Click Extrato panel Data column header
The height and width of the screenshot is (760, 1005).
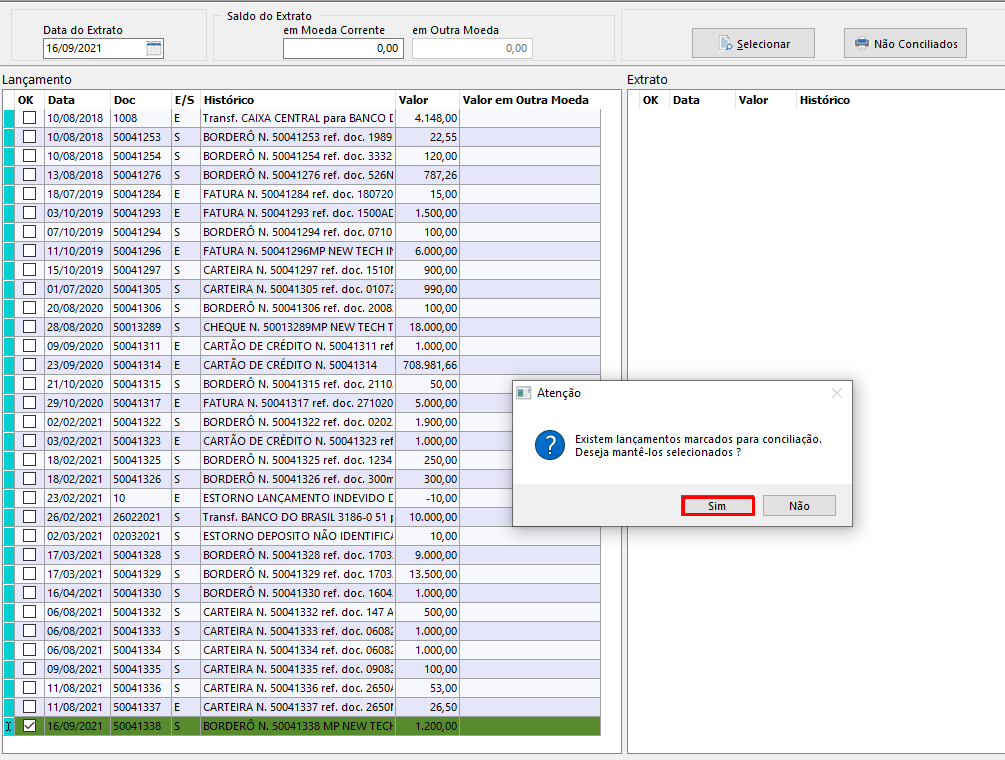tap(702, 100)
